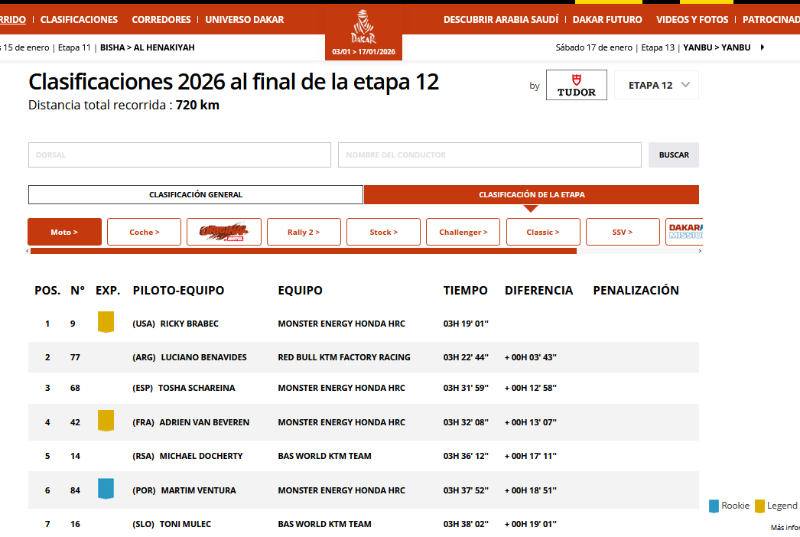Open the Original by Motul category
Image resolution: width=800 pixels, height=537 pixels.
[224, 232]
